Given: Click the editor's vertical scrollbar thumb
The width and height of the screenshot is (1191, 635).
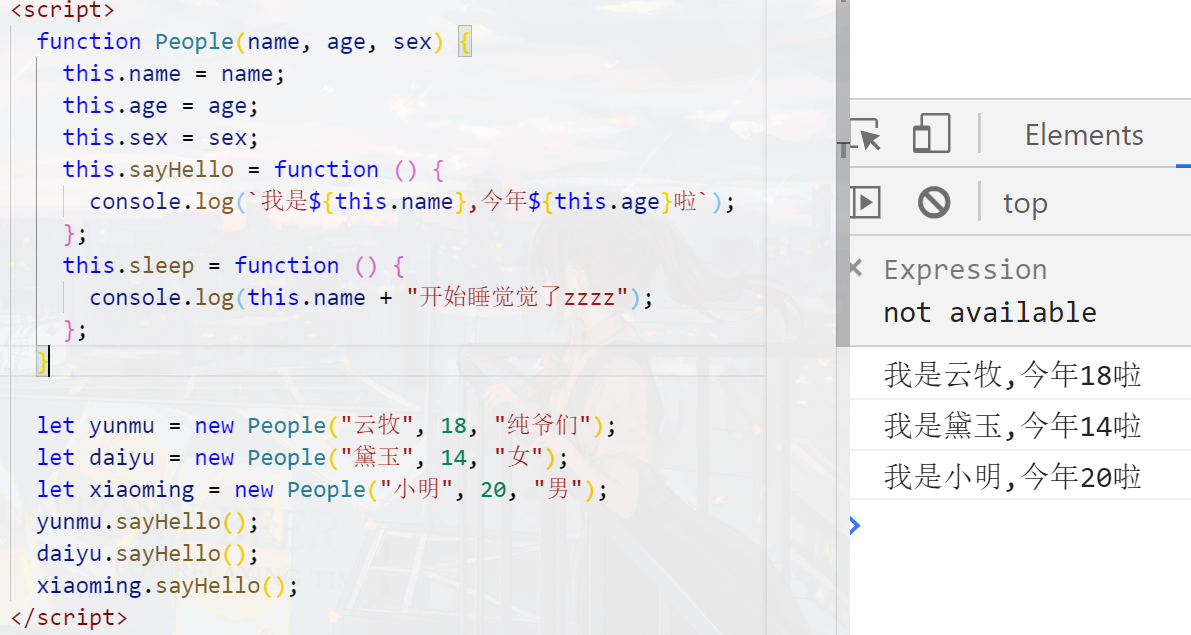Looking at the screenshot, I should (x=843, y=173).
